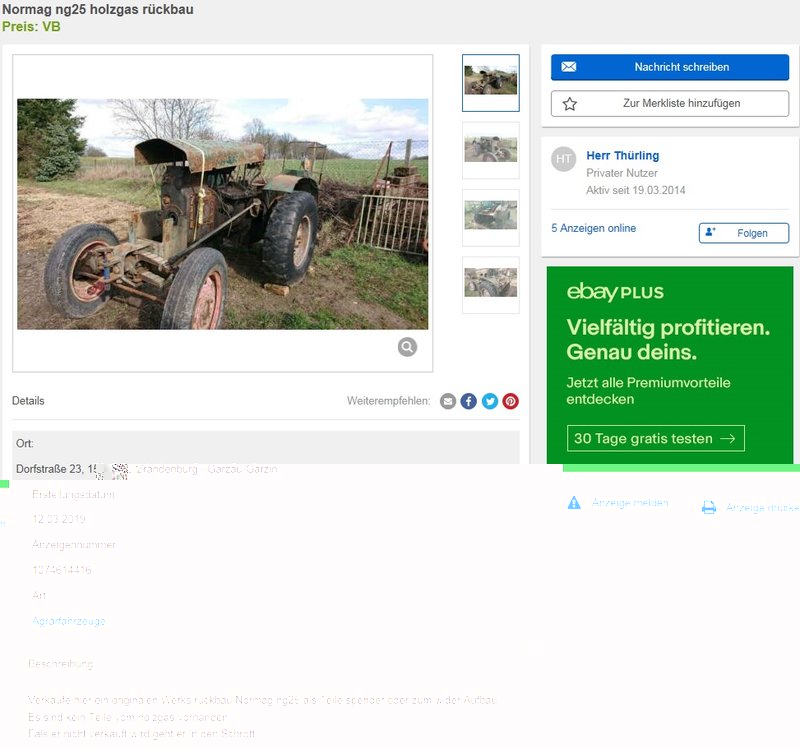The height and width of the screenshot is (749, 800).
Task: Select the third tractor thumbnail
Action: pos(490,217)
